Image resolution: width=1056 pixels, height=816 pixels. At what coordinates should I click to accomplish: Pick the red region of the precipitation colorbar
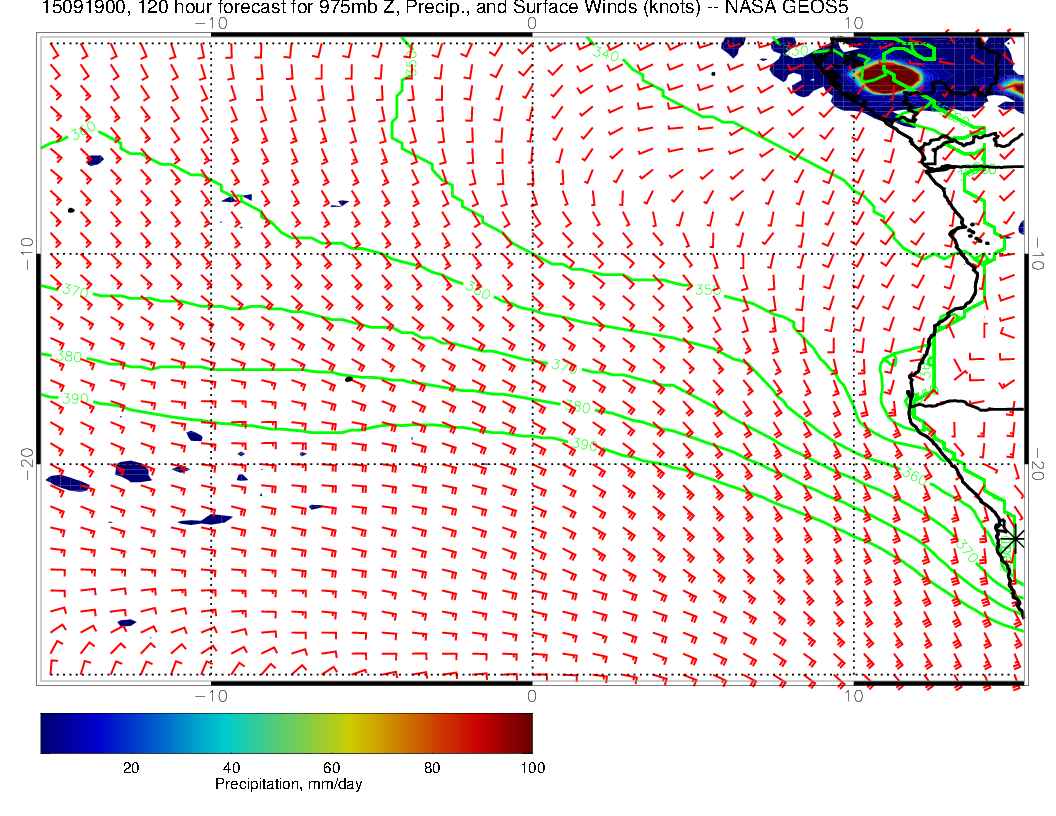point(470,733)
